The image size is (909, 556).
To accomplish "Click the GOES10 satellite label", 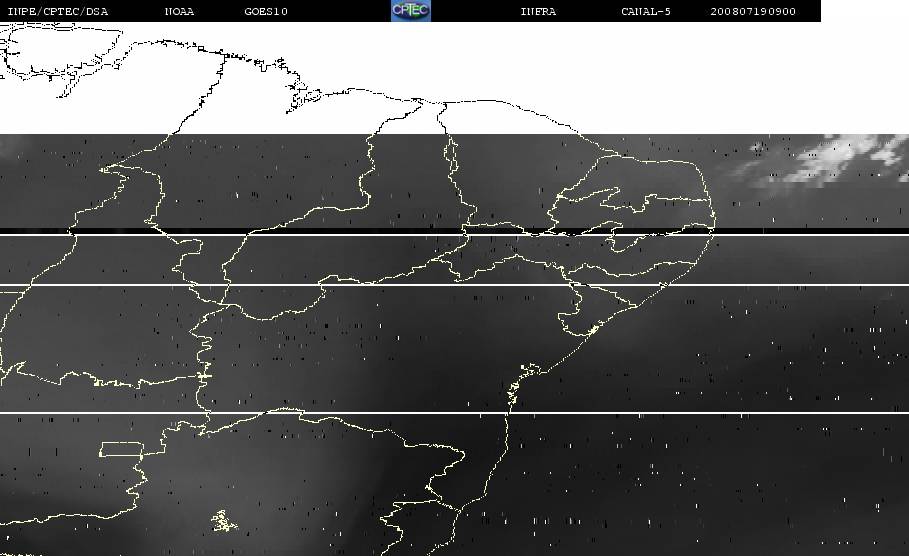I will [266, 12].
